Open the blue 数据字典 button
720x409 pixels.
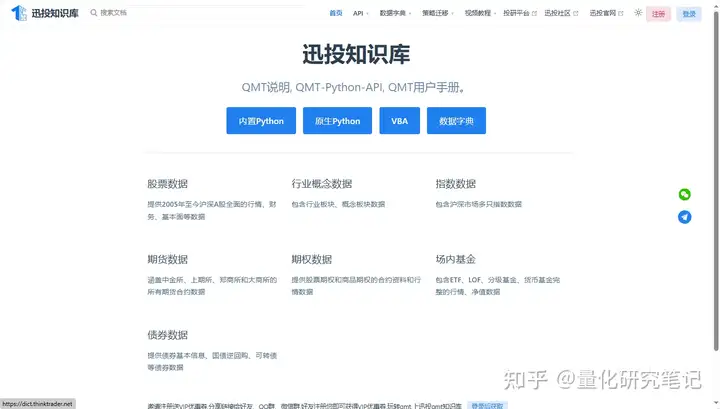[456, 121]
